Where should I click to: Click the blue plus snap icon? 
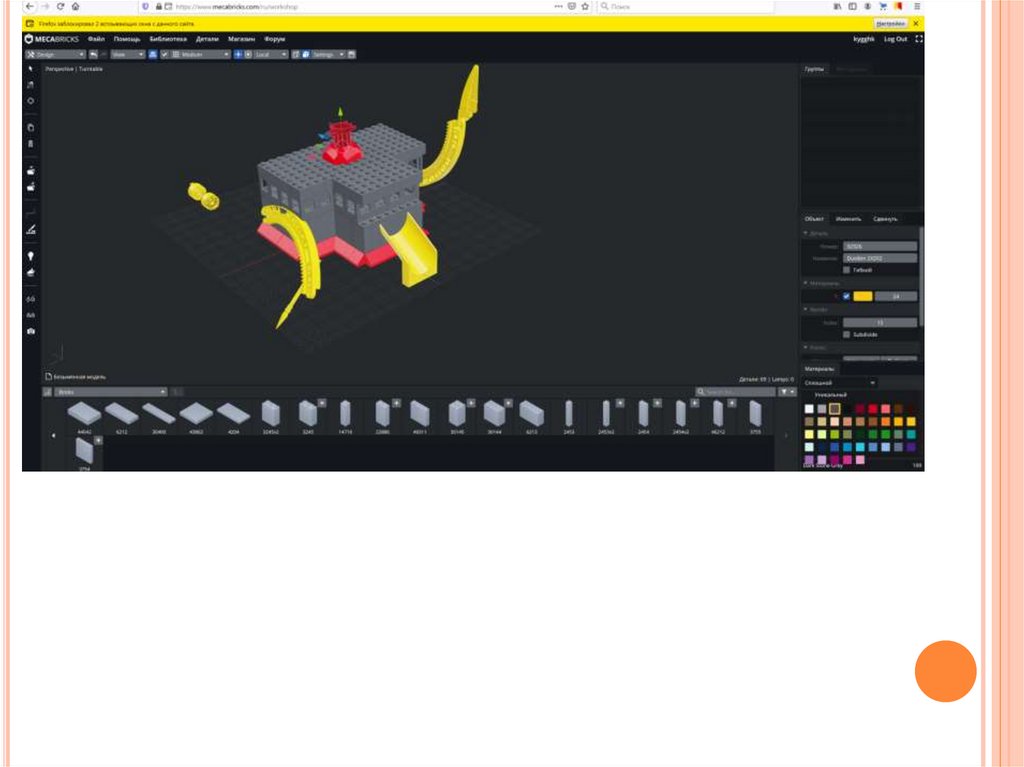click(238, 54)
